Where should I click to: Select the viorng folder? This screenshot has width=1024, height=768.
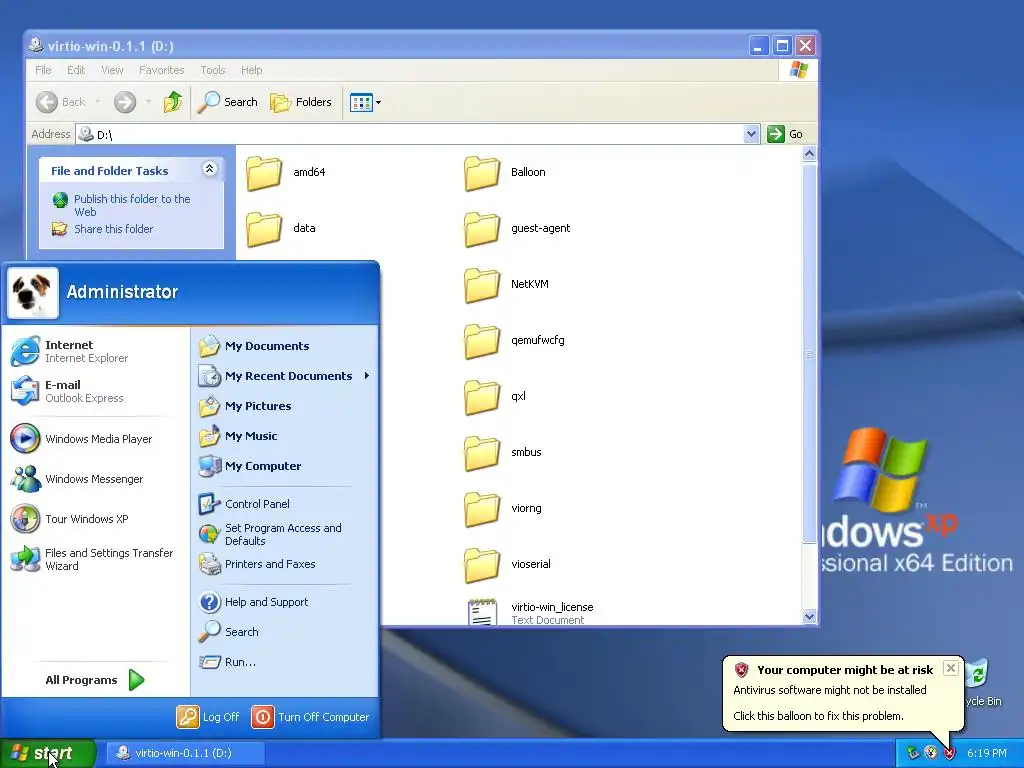point(503,509)
